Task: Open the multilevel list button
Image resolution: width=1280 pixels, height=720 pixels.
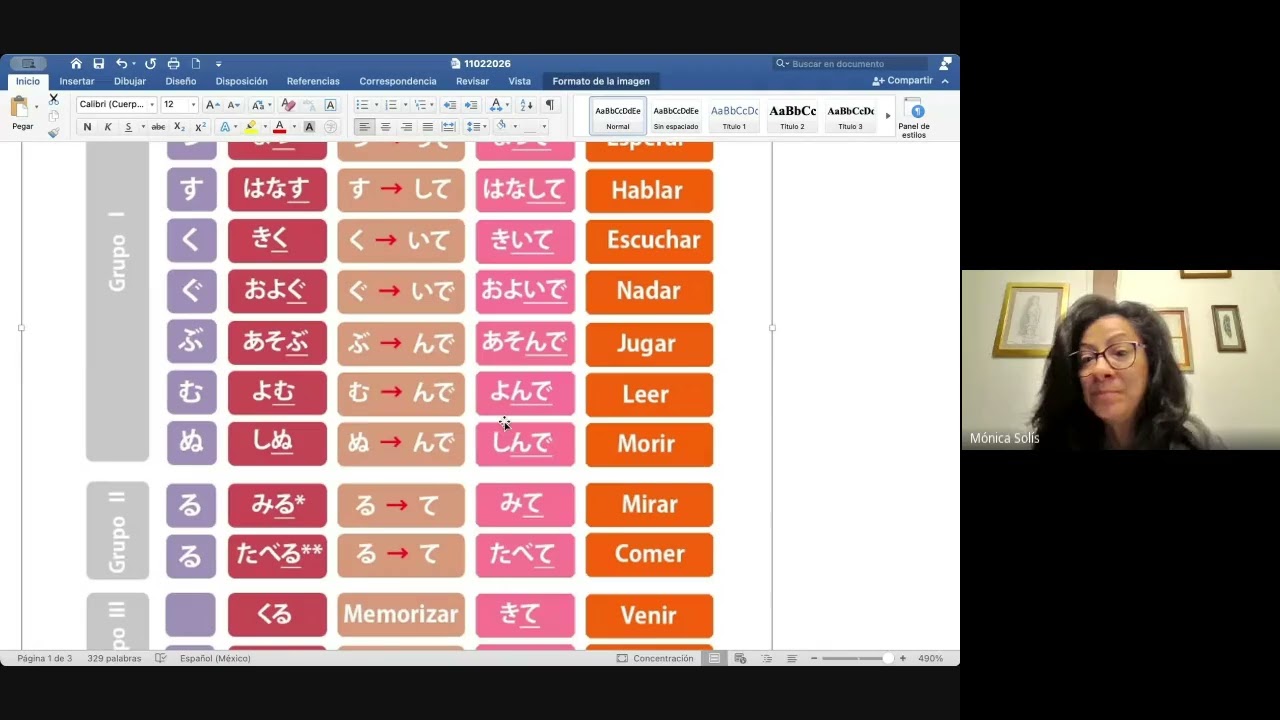Action: tap(420, 104)
